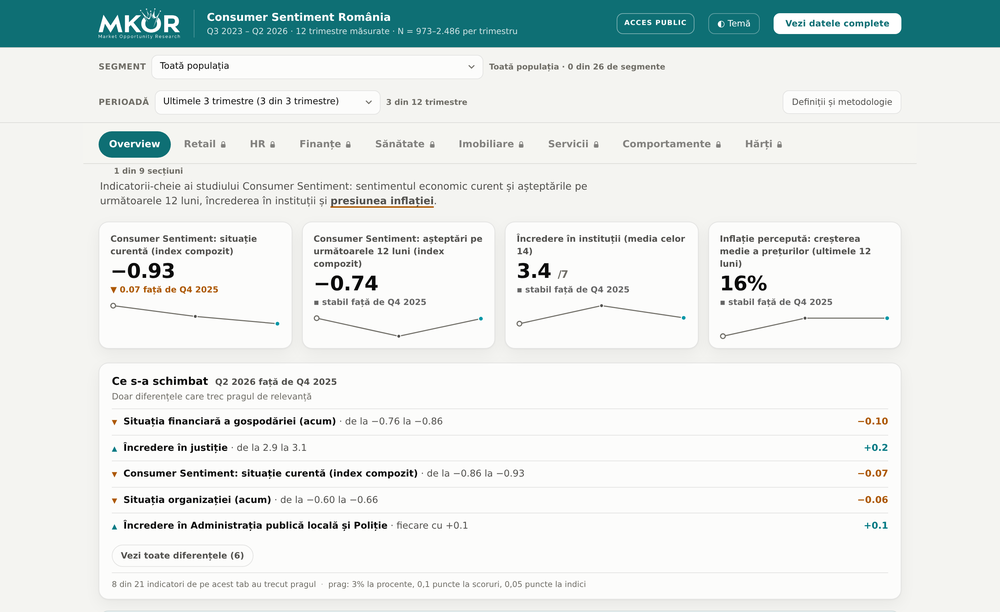Viewport: 1000px width, 612px height.
Task: Click Vezi datele complete button
Action: (837, 24)
